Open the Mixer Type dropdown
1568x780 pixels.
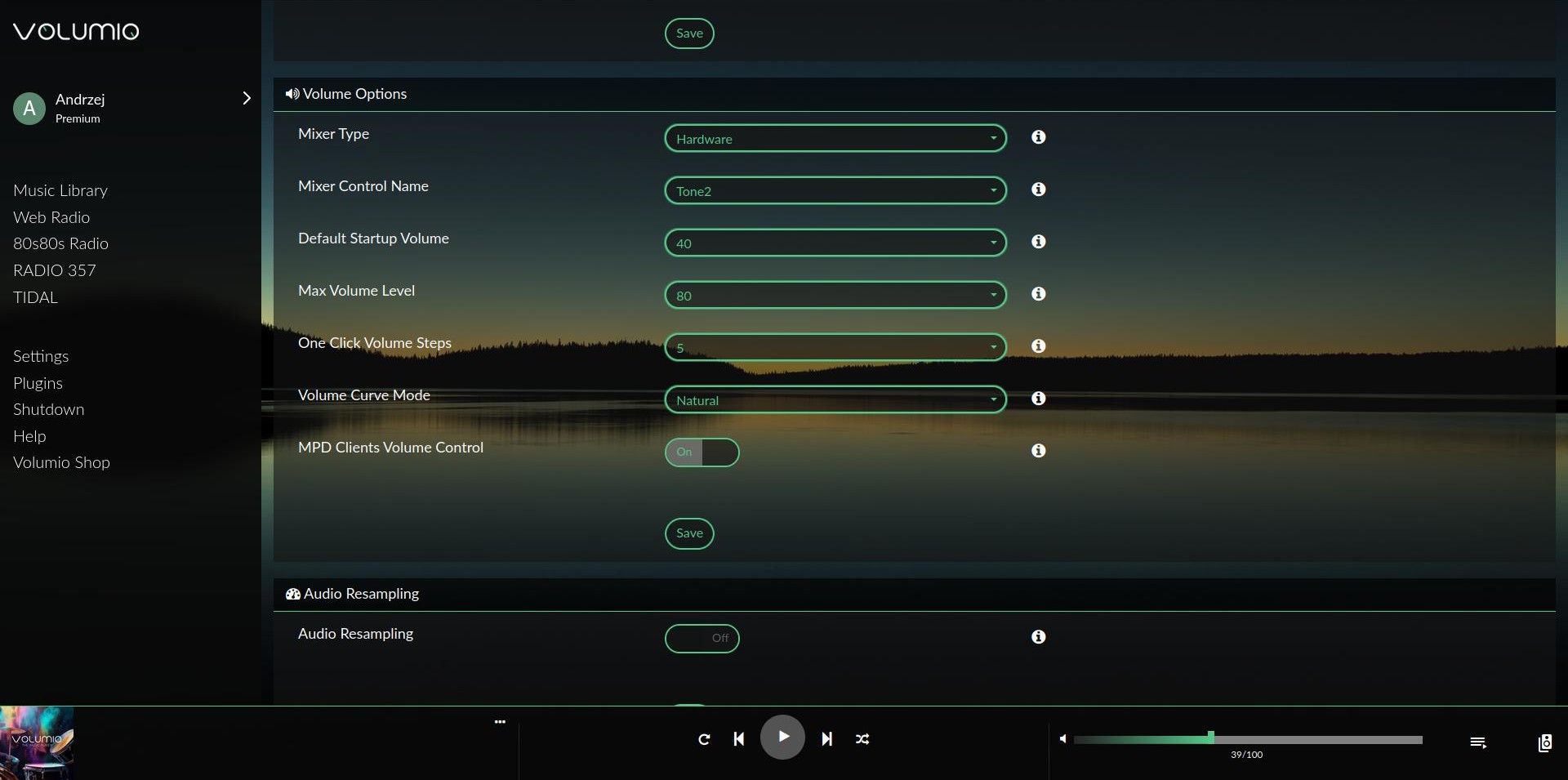(835, 139)
